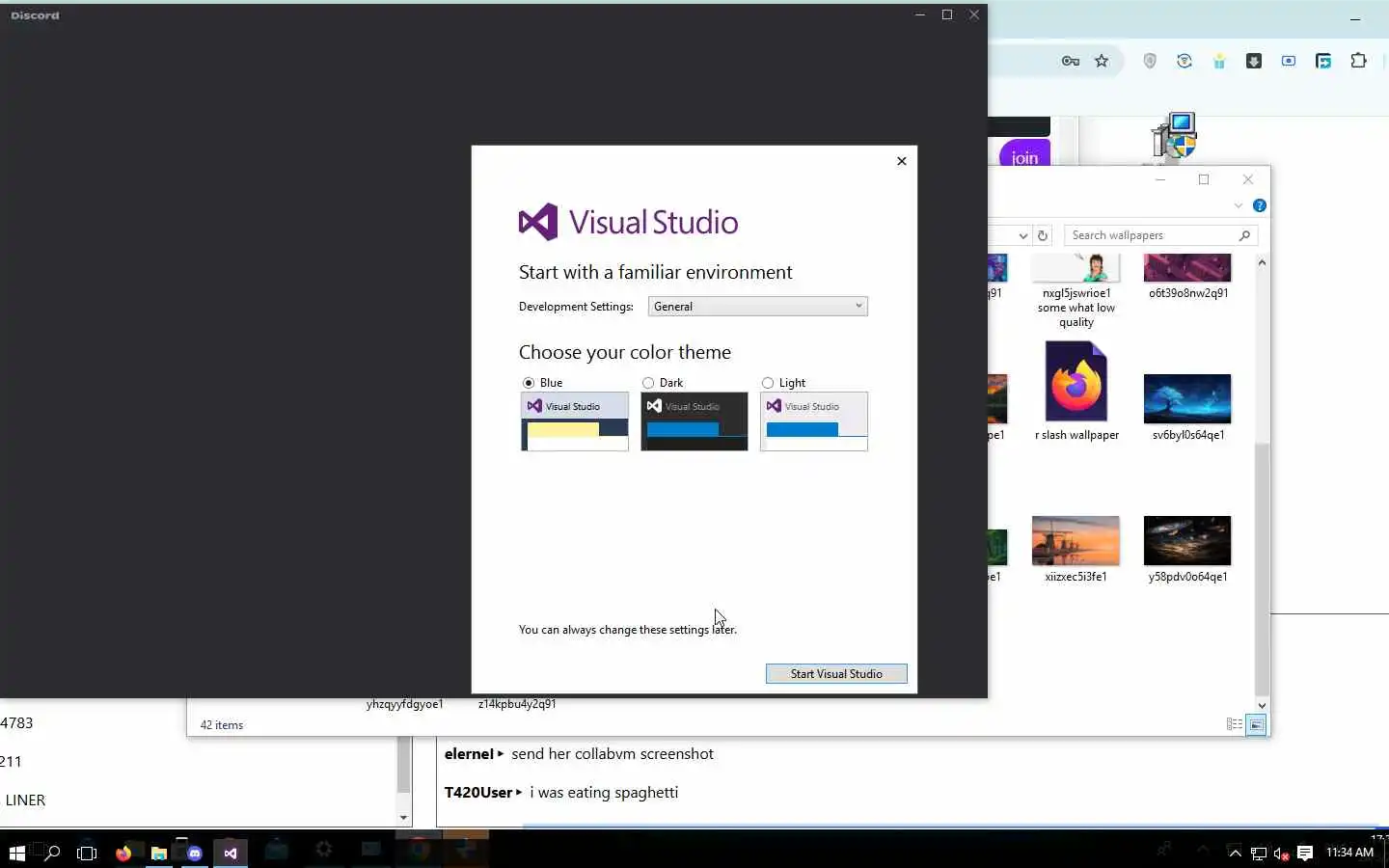The width and height of the screenshot is (1389, 868).
Task: Click the Blue theme preview image
Action: click(575, 421)
